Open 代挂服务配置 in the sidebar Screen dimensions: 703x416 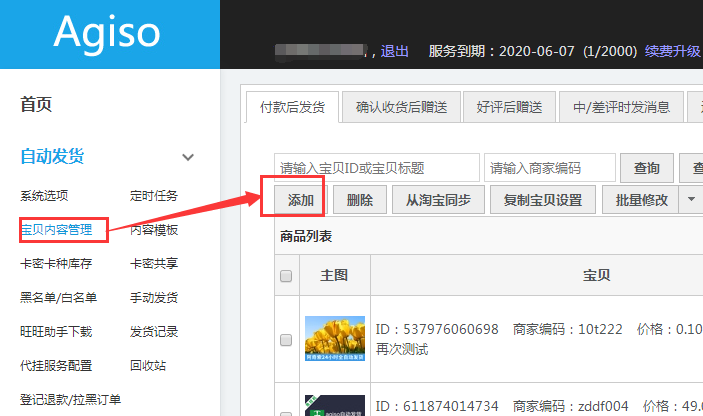click(56, 366)
